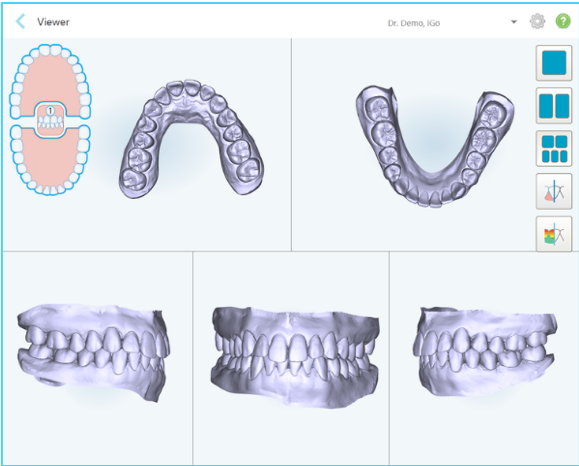Click the bite view tile labeled 1
The height and width of the screenshot is (466, 579).
[50, 120]
